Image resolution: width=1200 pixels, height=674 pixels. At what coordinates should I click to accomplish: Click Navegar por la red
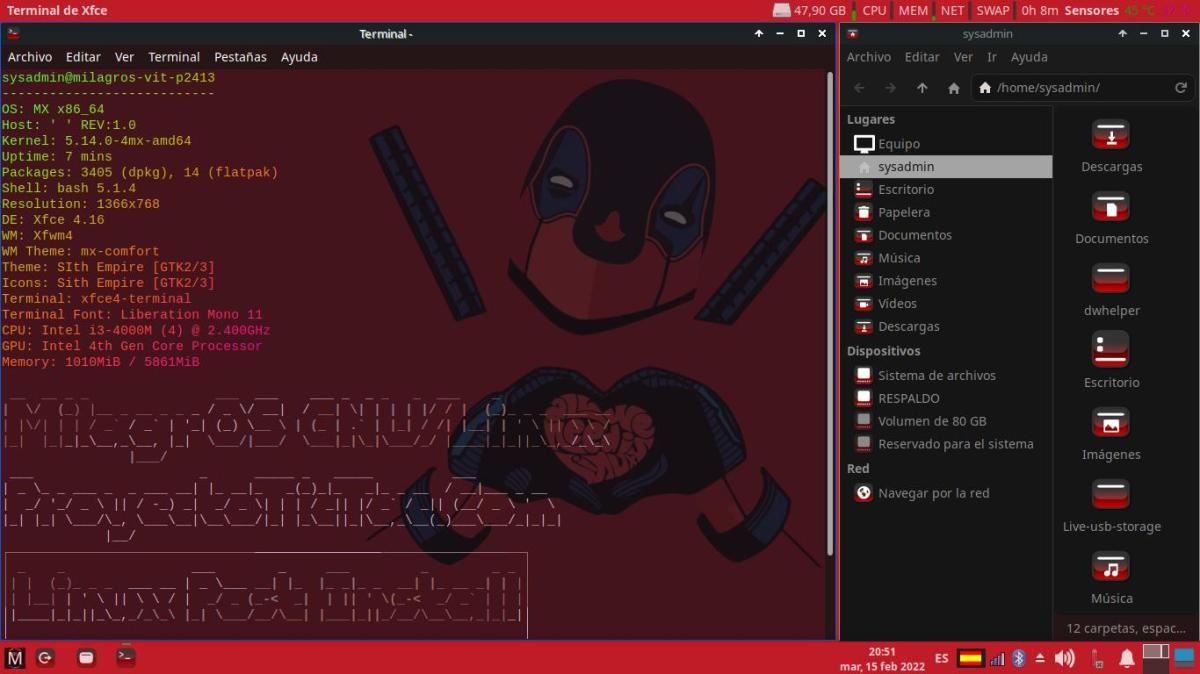(933, 493)
